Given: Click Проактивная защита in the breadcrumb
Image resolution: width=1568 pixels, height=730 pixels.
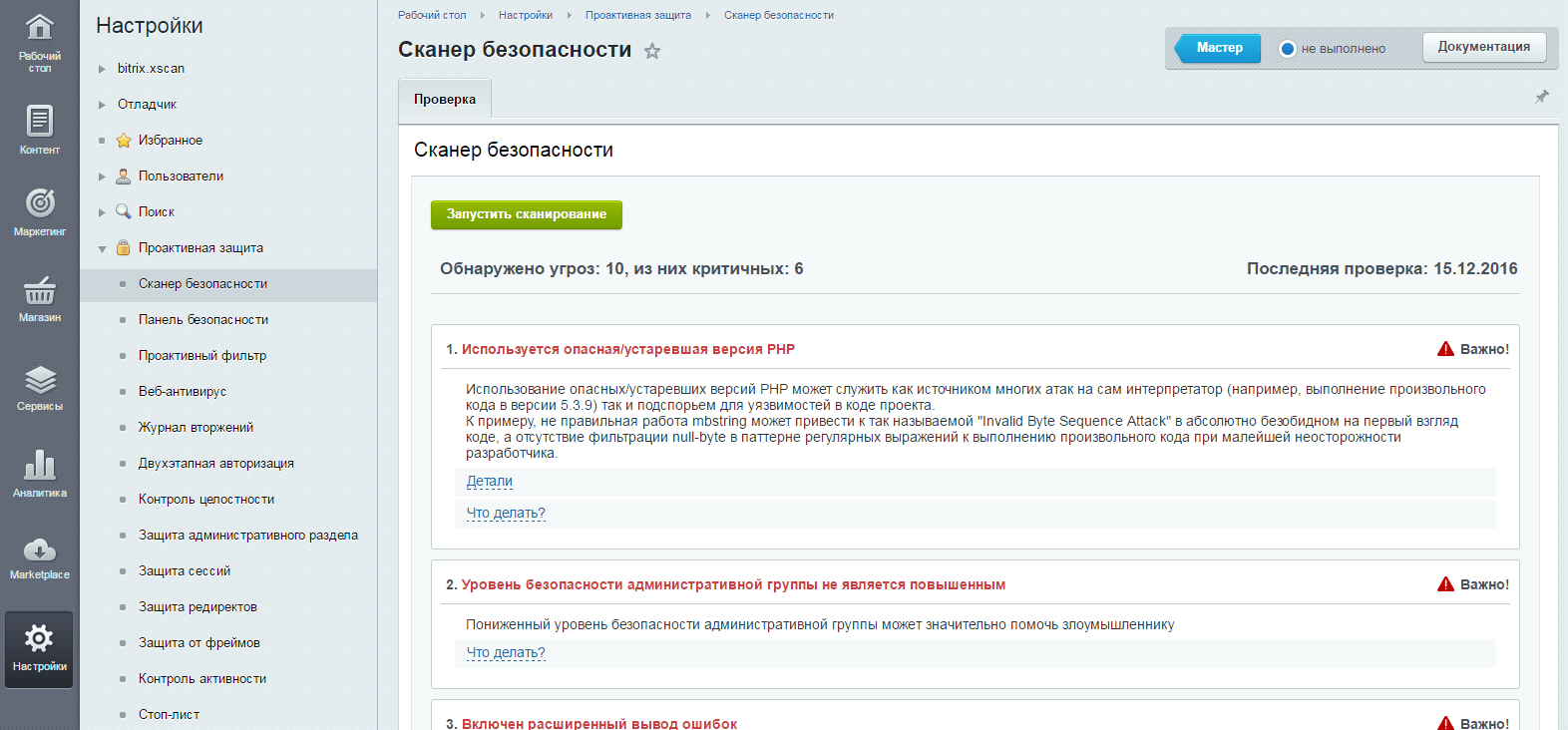Looking at the screenshot, I should pyautogui.click(x=637, y=15).
